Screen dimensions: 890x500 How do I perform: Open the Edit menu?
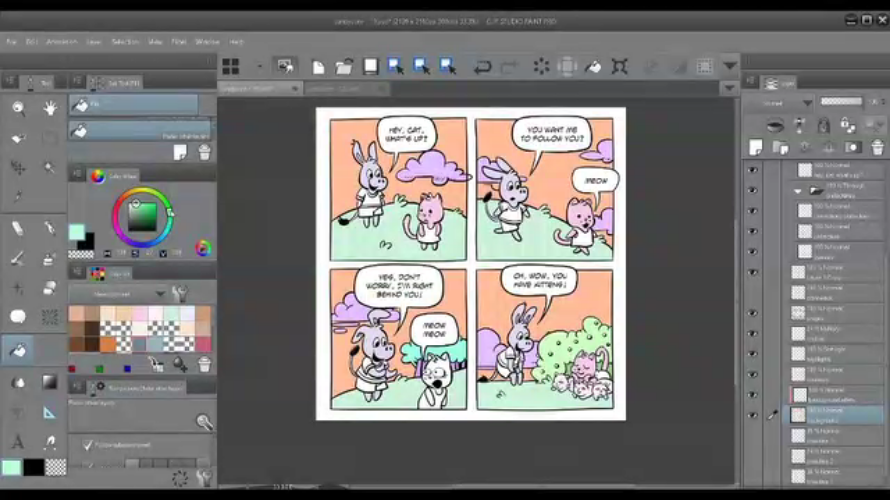click(x=32, y=41)
